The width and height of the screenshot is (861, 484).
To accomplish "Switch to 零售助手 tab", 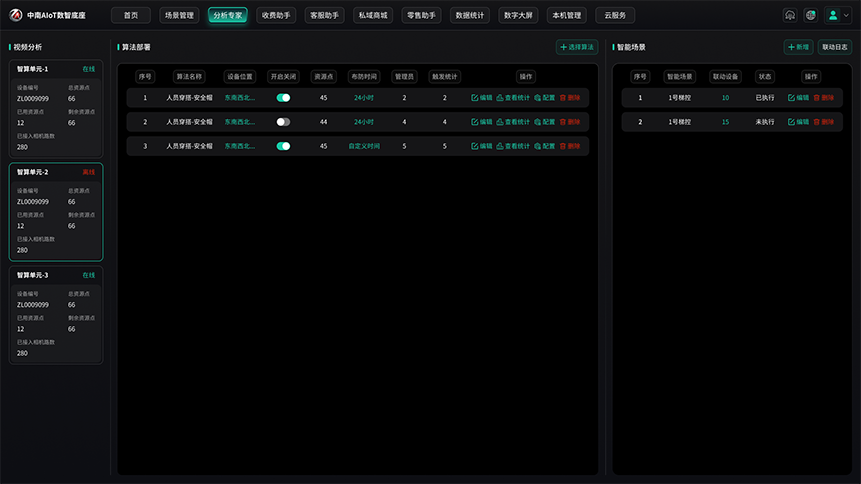I will pos(421,15).
